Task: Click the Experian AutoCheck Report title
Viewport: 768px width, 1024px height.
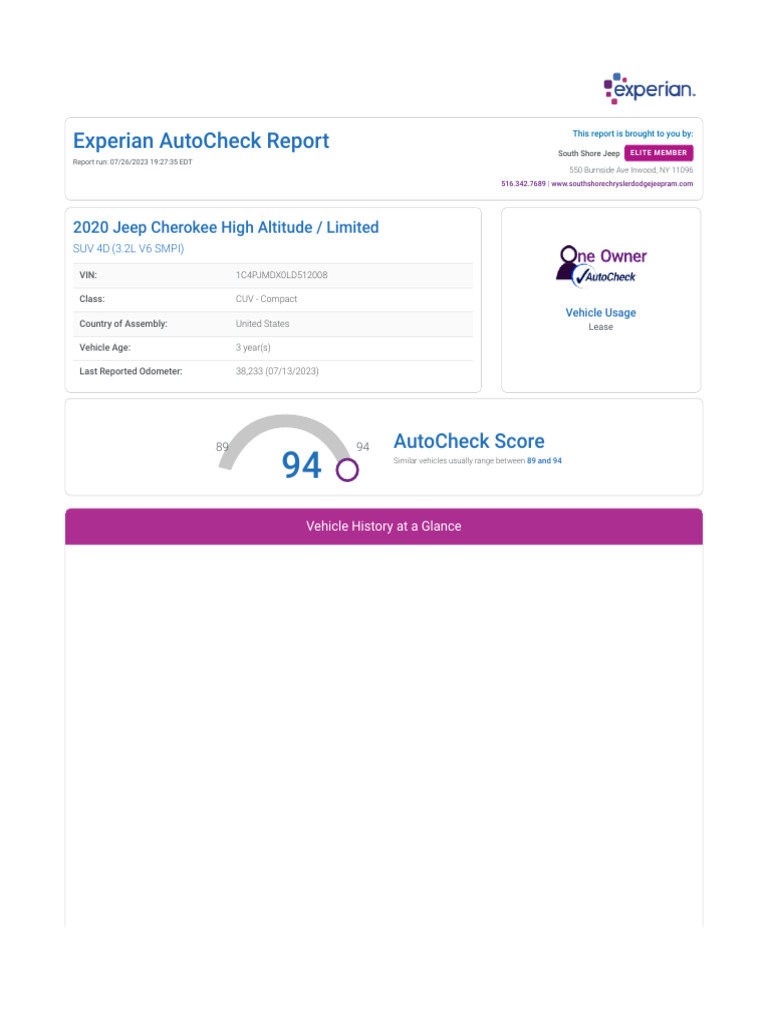Action: (201, 140)
